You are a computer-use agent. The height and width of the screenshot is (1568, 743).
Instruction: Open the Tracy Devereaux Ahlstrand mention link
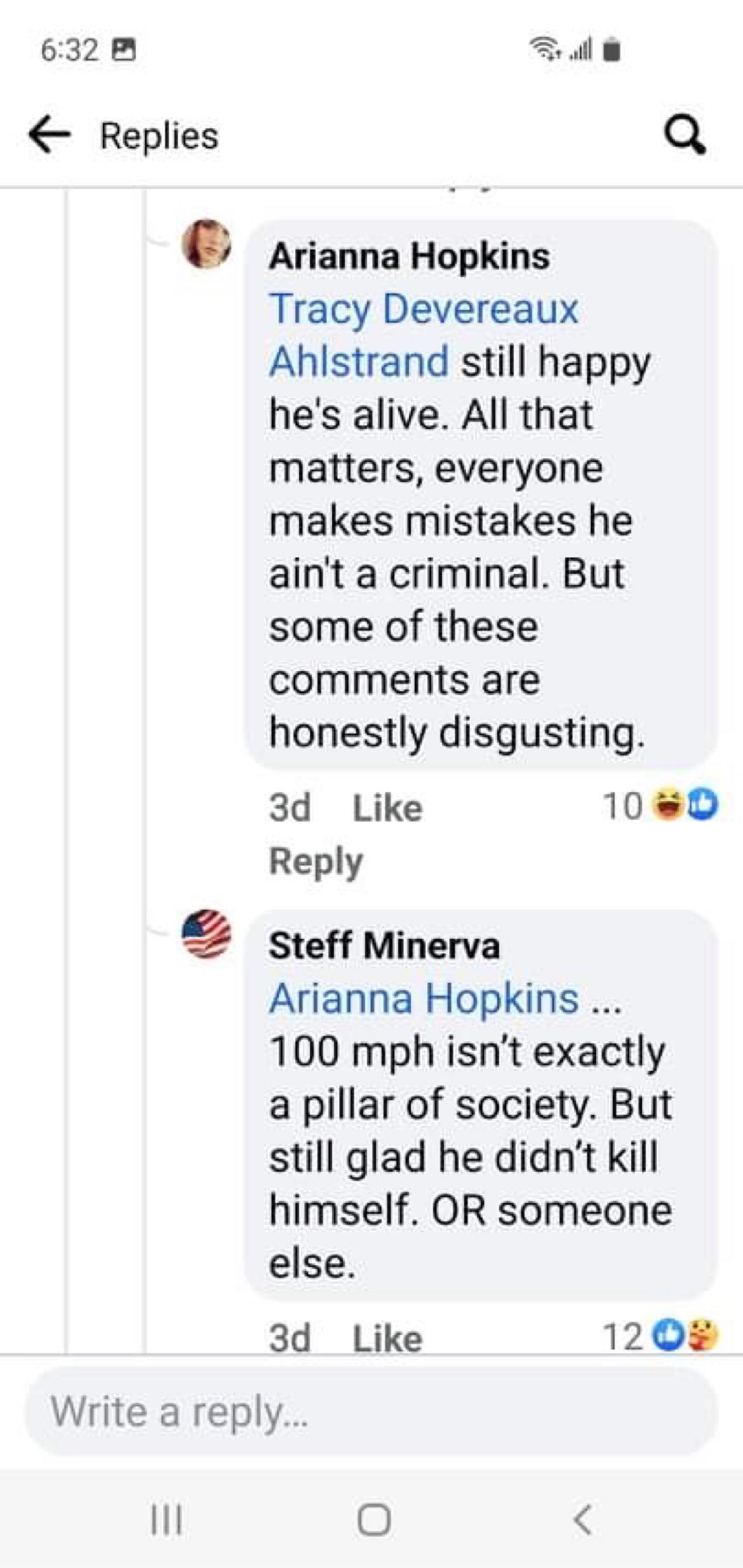point(423,335)
